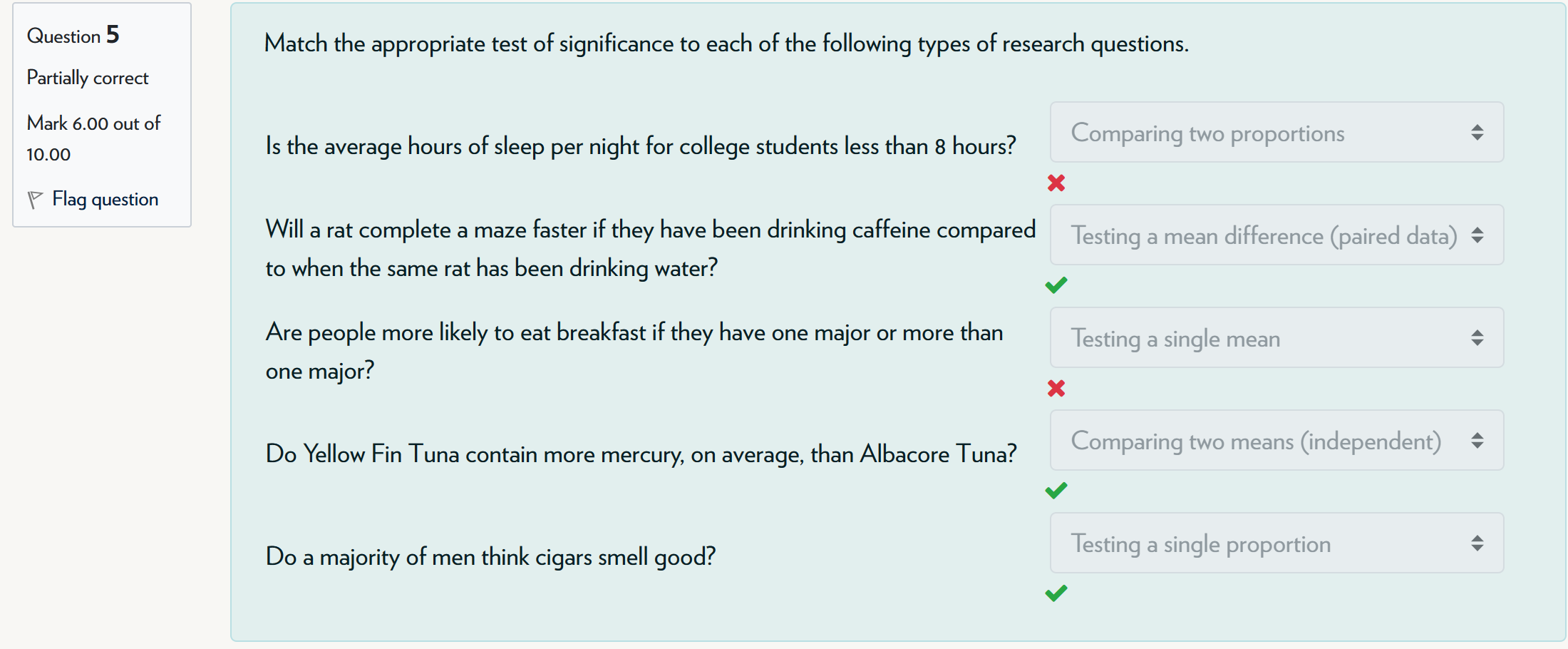Open the 'Comparing two proportions' dropdown
Image resolution: width=1568 pixels, height=649 pixels.
point(1276,132)
